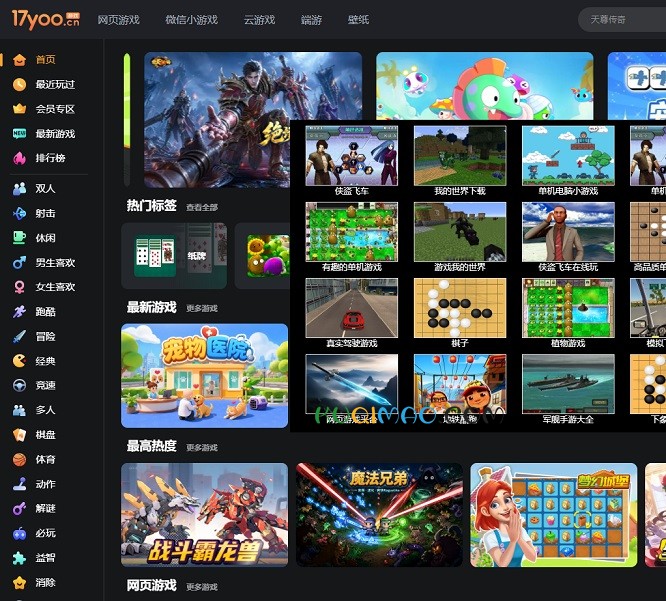Open the 单机电脑小游戏 thumbnail in overlay

(x=568, y=156)
